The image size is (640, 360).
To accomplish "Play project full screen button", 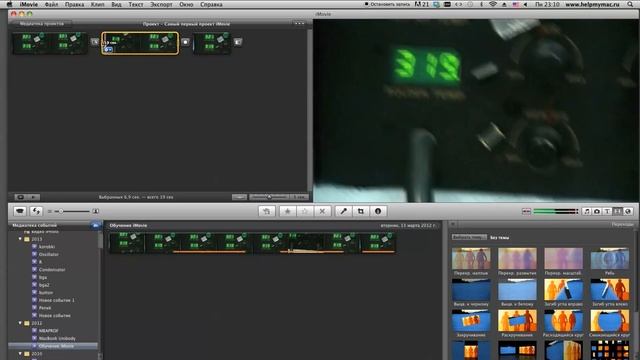I will tap(20, 197).
